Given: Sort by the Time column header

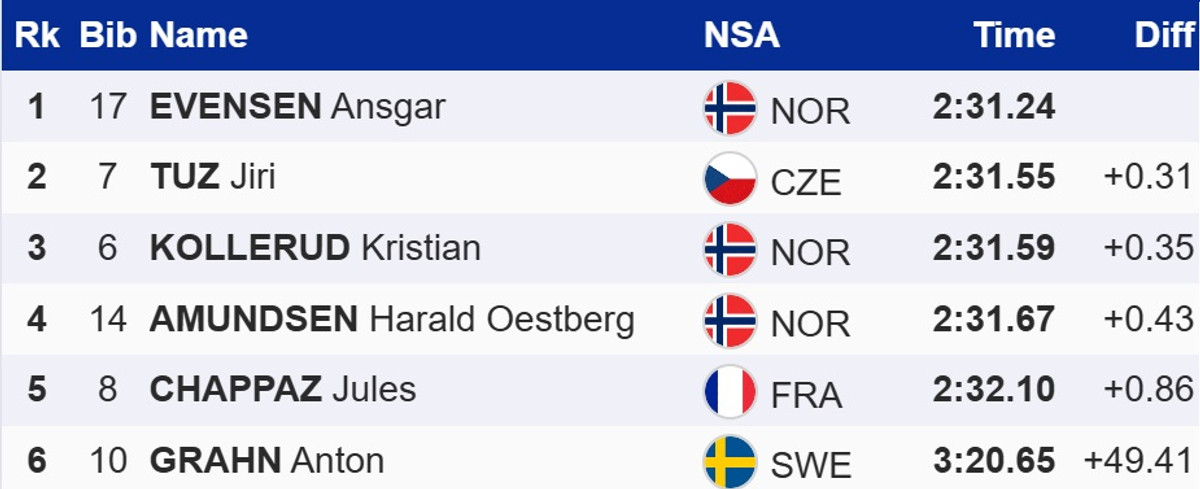Looking at the screenshot, I should point(1015,36).
